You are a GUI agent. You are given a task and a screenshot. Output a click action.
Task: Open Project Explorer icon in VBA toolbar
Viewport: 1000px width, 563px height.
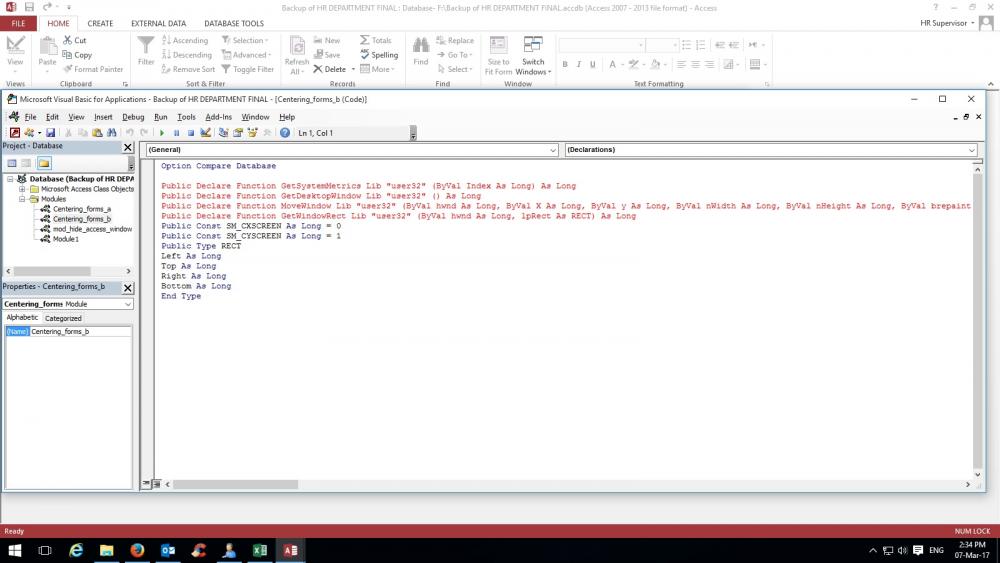[x=223, y=133]
